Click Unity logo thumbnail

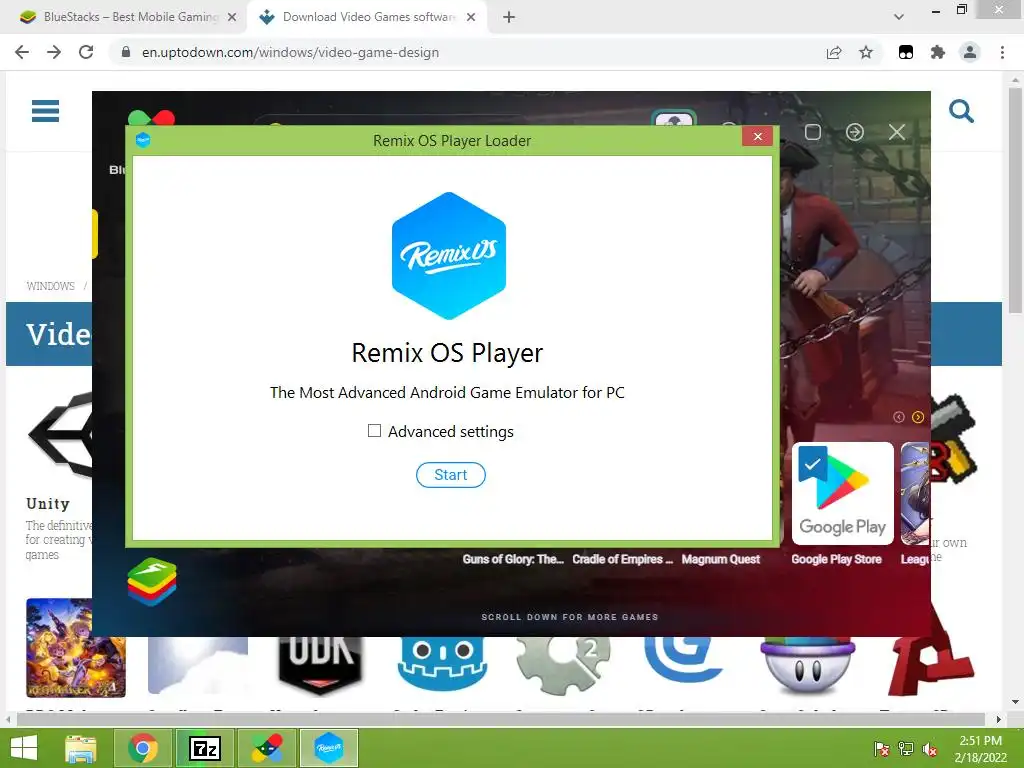click(60, 434)
